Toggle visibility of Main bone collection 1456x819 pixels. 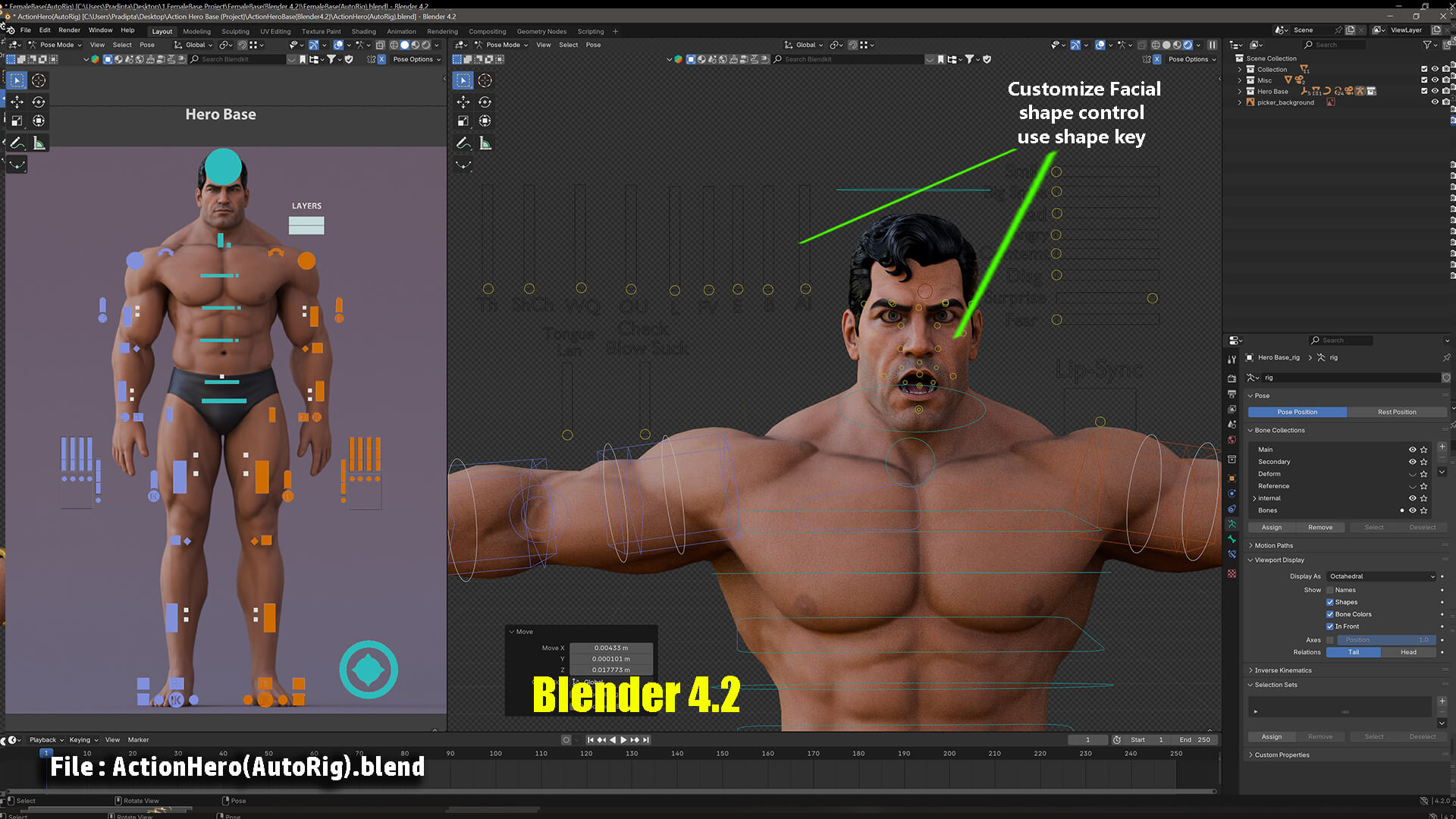tap(1412, 450)
